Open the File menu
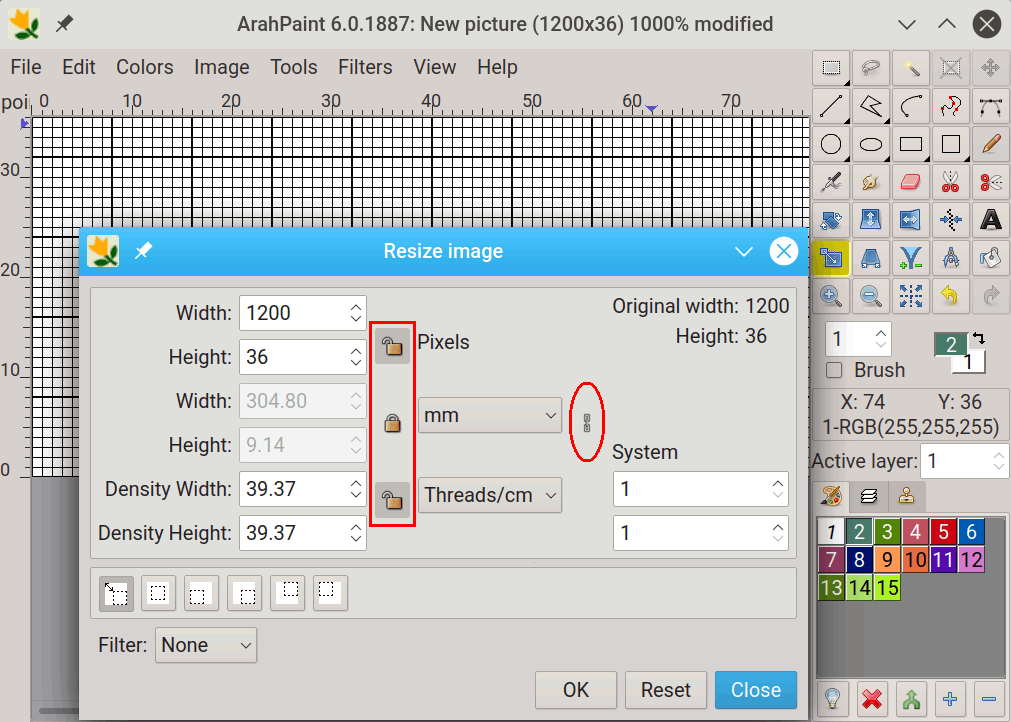Image resolution: width=1011 pixels, height=722 pixels. click(26, 67)
